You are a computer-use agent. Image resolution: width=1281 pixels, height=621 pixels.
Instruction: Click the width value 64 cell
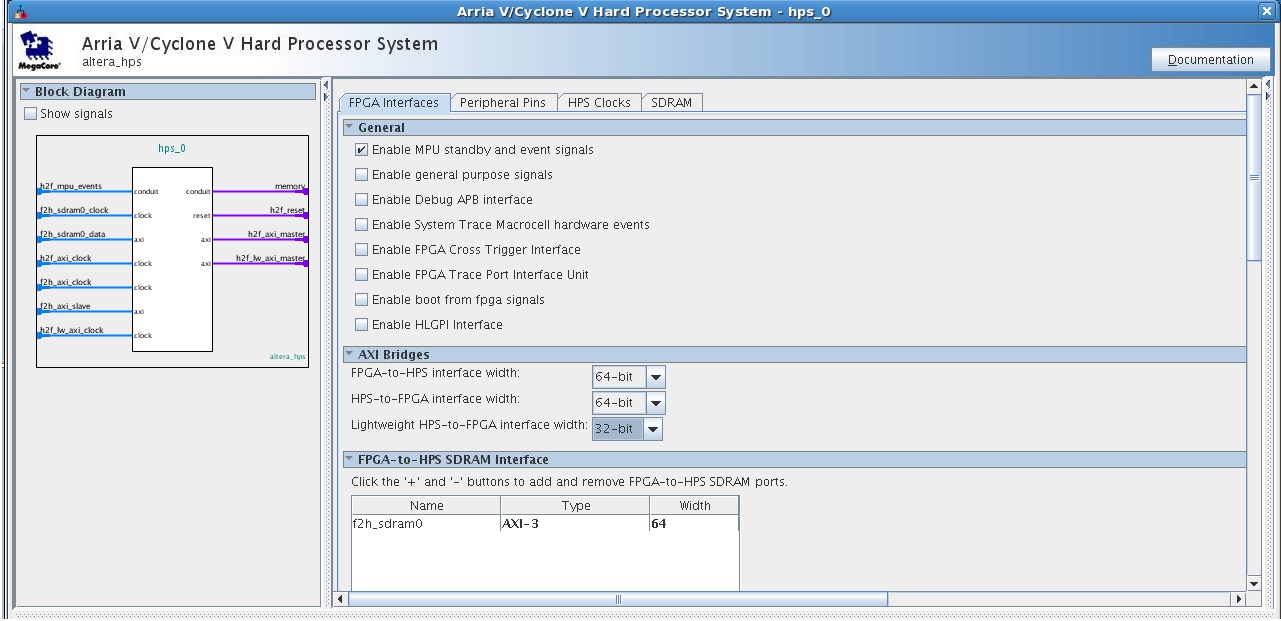point(694,523)
